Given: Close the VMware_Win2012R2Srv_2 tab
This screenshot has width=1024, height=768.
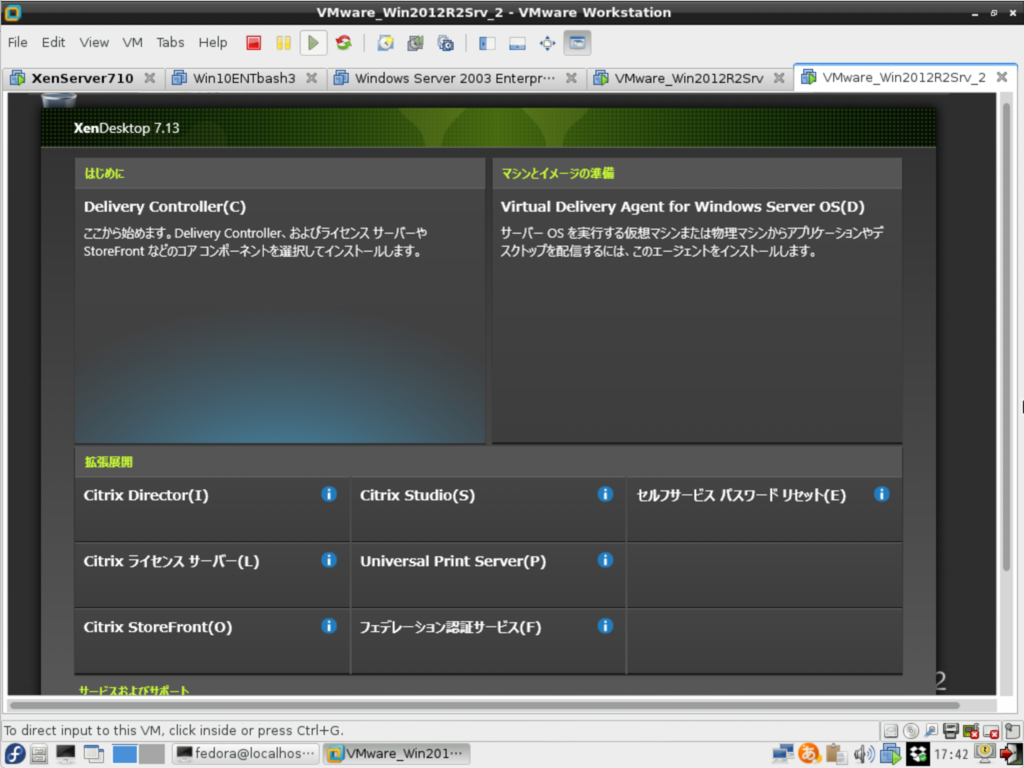Looking at the screenshot, I should (x=1002, y=77).
